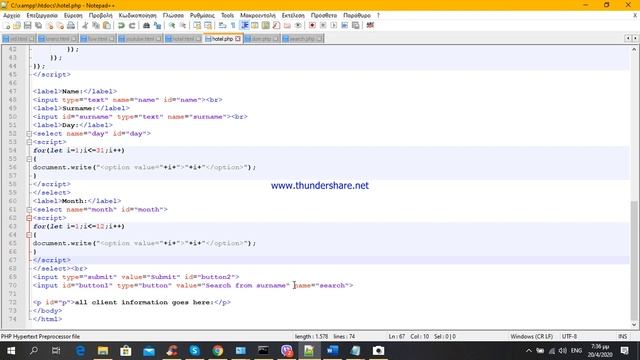The height and width of the screenshot is (360, 640).
Task: Open Folder as Workspace icon
Action: coord(287,25)
